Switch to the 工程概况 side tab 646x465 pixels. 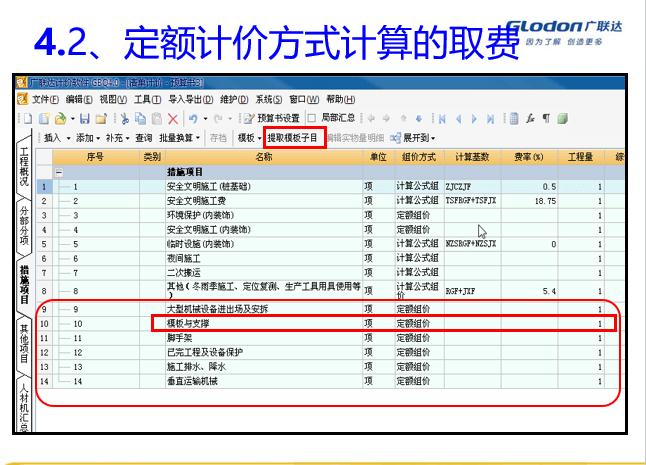click(24, 167)
